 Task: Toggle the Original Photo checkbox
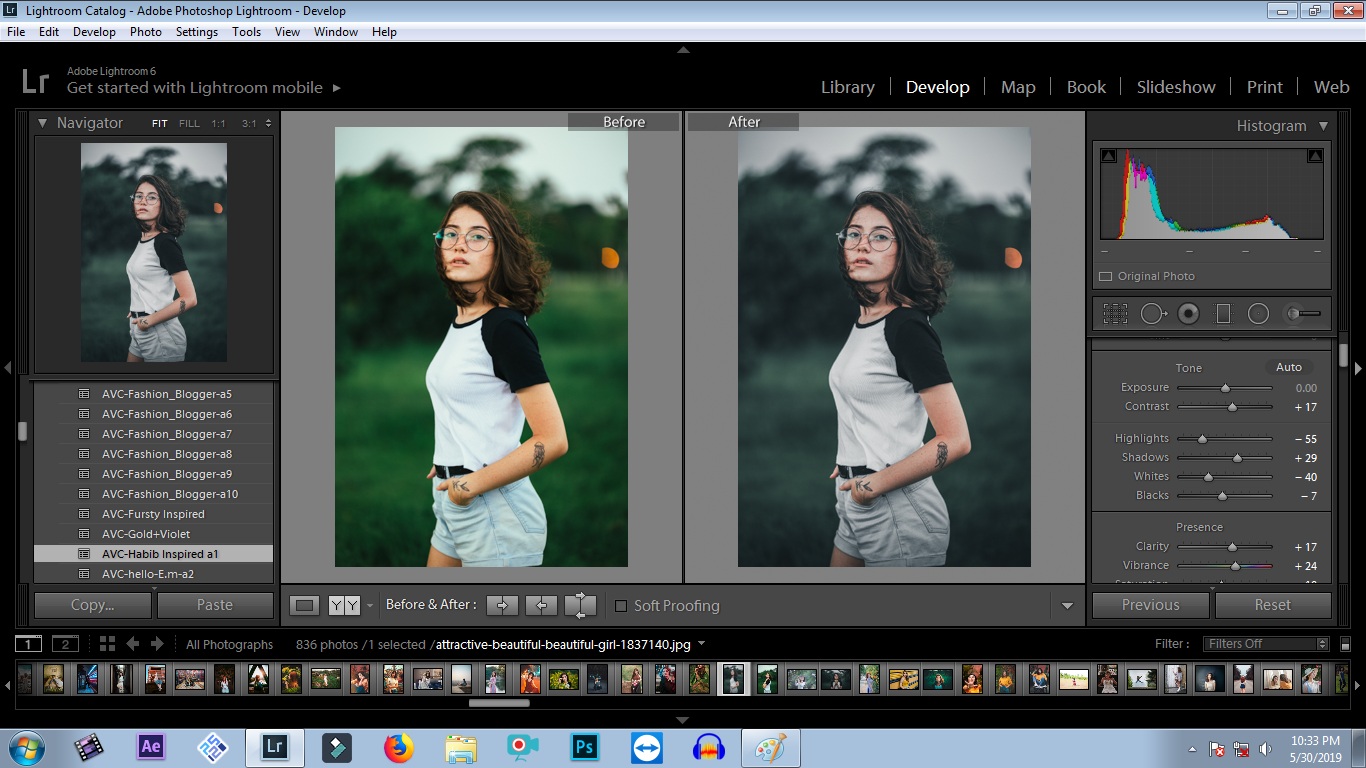(1105, 276)
